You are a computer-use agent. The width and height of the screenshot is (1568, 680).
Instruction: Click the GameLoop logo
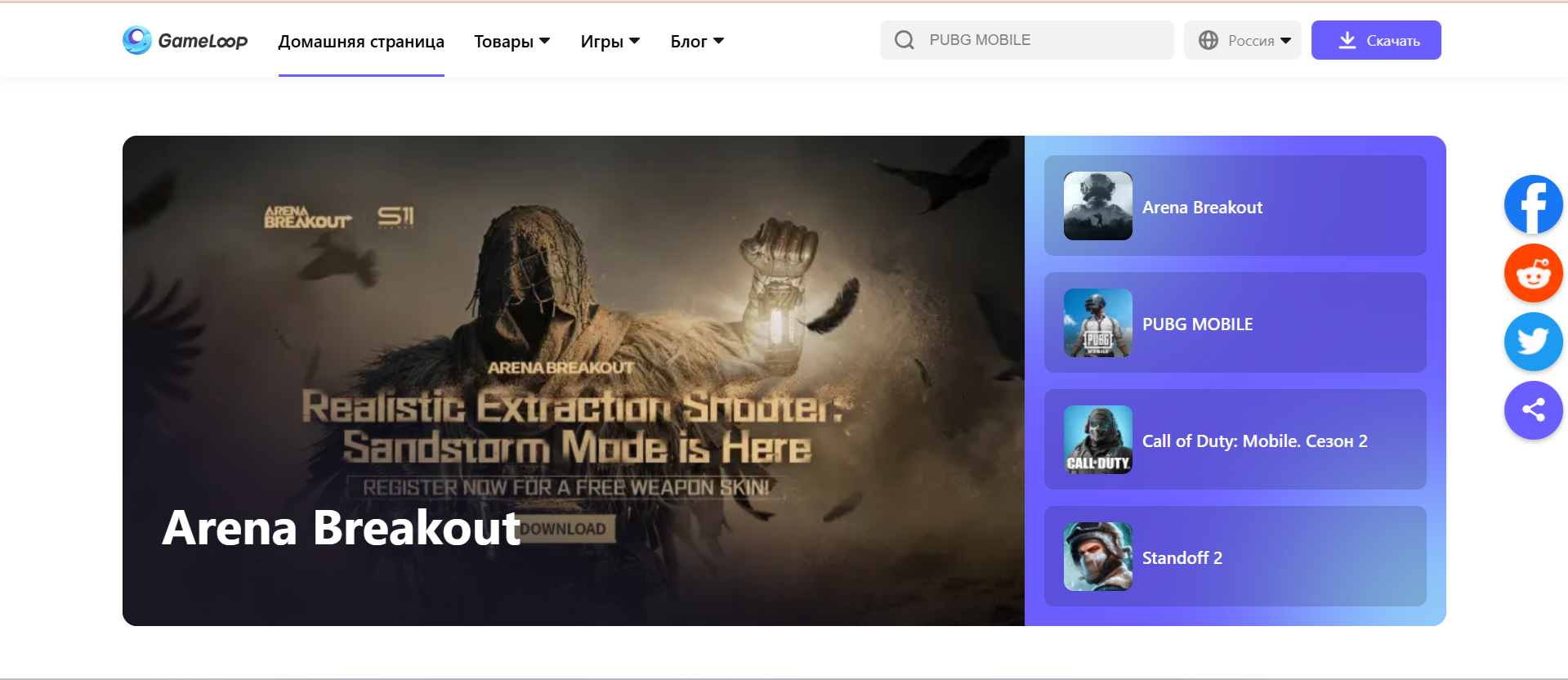(185, 40)
